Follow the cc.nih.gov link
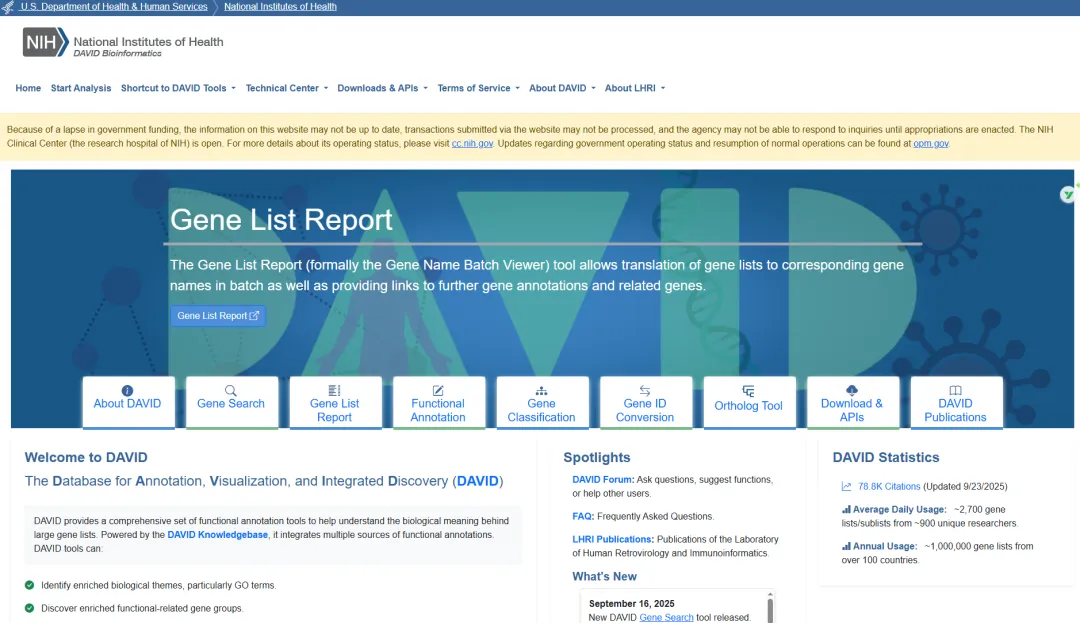1080x623 pixels. [x=472, y=144]
